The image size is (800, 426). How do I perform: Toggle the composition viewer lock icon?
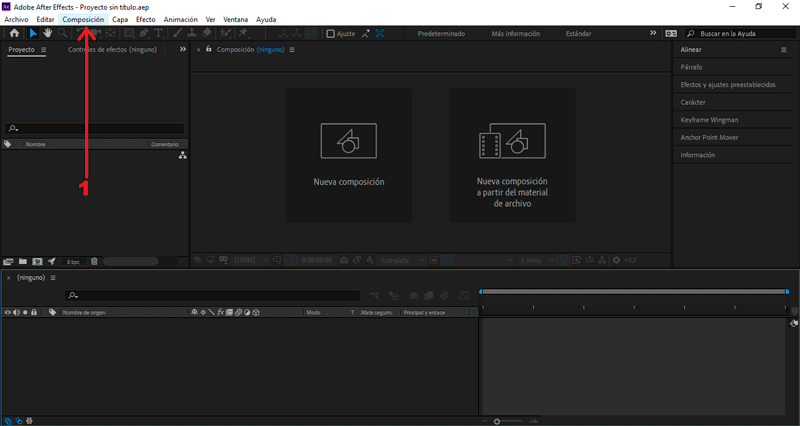coord(209,49)
